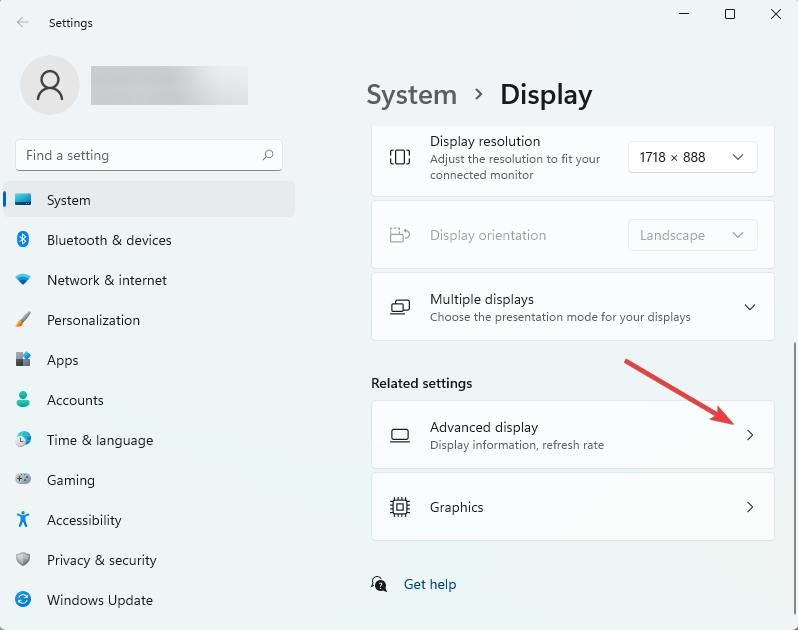The image size is (798, 630).
Task: Select the Personalization paintbrush icon
Action: (x=23, y=320)
